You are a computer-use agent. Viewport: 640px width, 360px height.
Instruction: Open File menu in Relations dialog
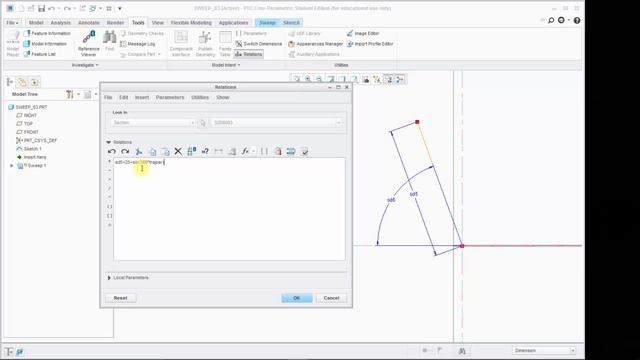click(x=108, y=98)
